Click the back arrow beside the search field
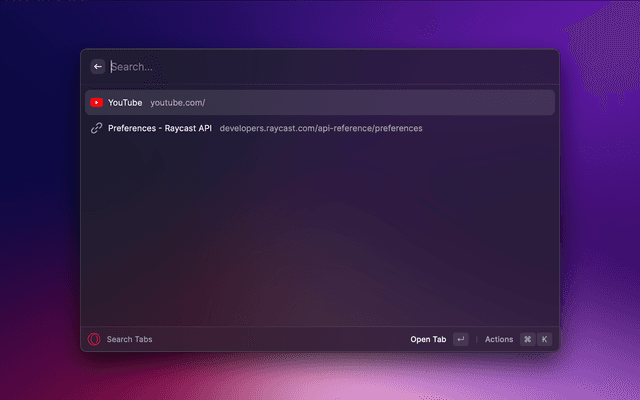The width and height of the screenshot is (640, 400). coord(98,67)
